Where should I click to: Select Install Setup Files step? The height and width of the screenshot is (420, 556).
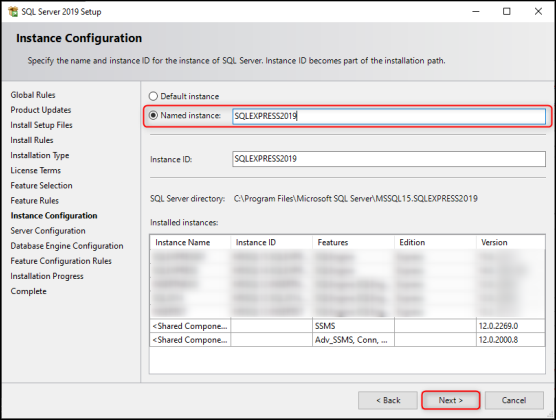pos(41,125)
